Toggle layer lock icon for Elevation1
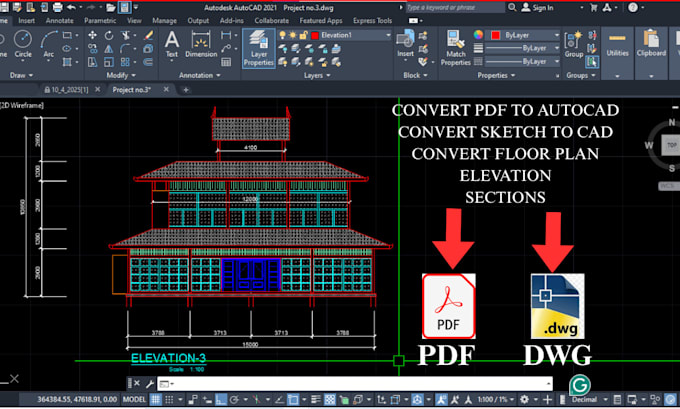 coord(304,35)
